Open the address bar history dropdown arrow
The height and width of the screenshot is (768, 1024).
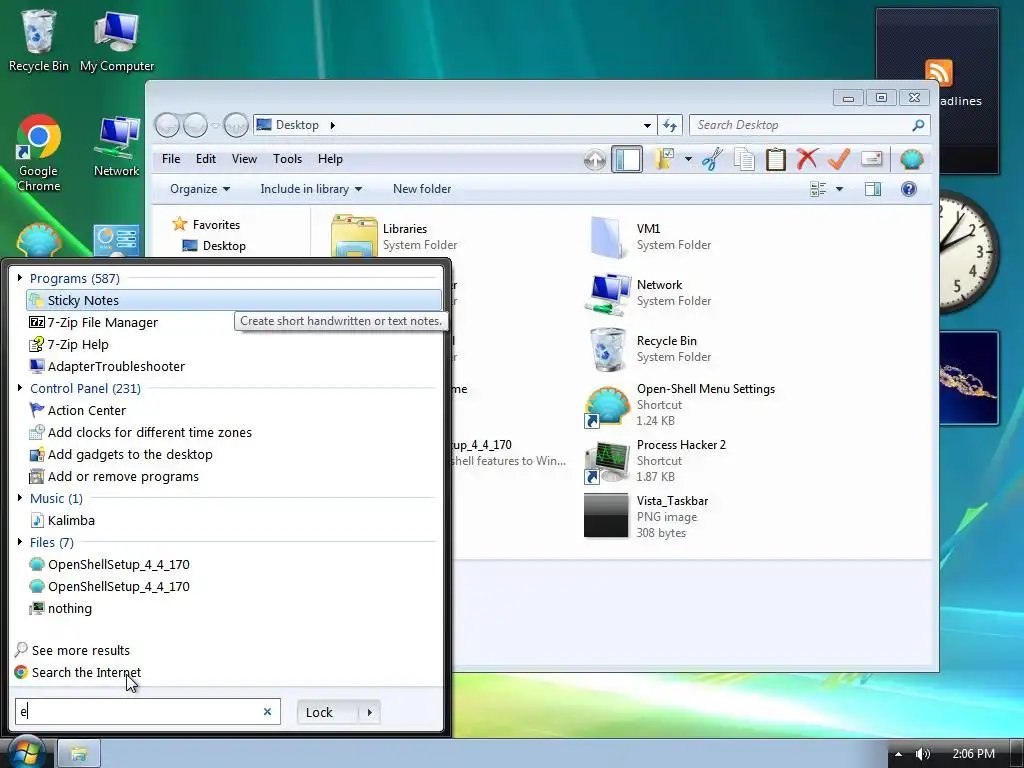647,125
